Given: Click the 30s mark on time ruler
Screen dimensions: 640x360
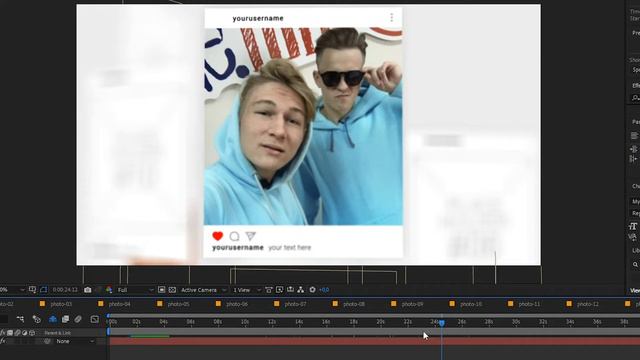Looking at the screenshot, I should [516, 322].
